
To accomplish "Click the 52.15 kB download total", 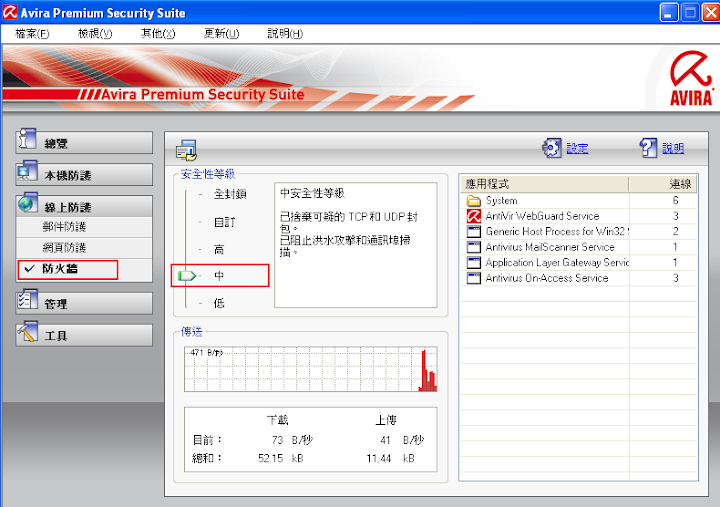I will 281,458.
